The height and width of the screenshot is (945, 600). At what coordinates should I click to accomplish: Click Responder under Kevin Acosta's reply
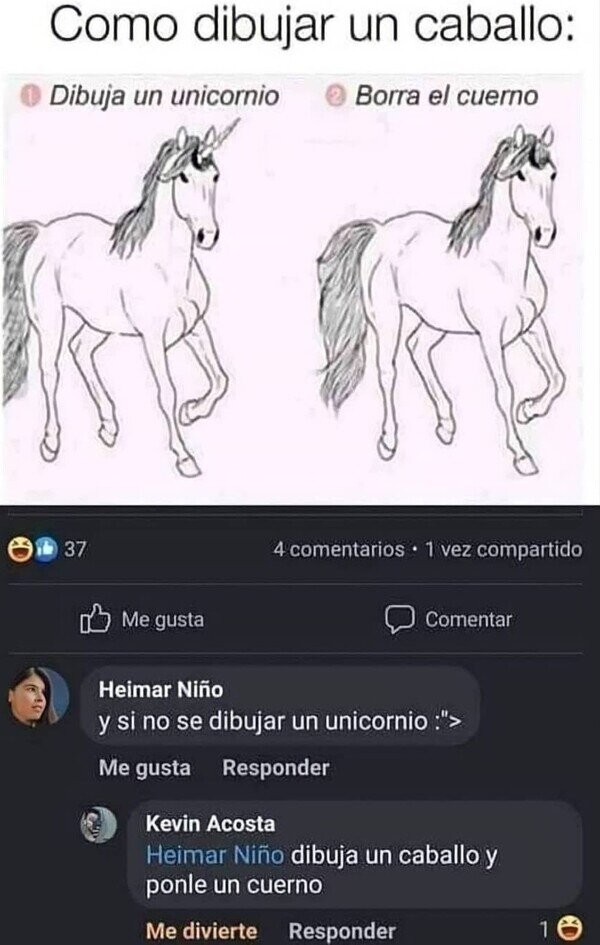click(342, 931)
